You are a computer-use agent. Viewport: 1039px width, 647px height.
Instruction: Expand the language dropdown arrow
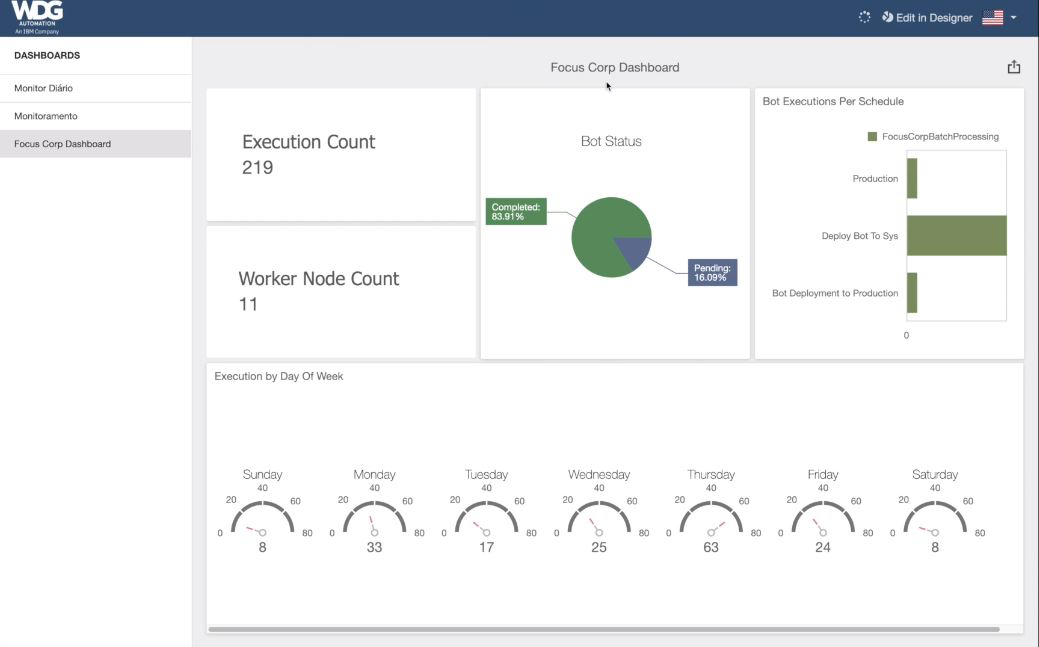(1013, 18)
